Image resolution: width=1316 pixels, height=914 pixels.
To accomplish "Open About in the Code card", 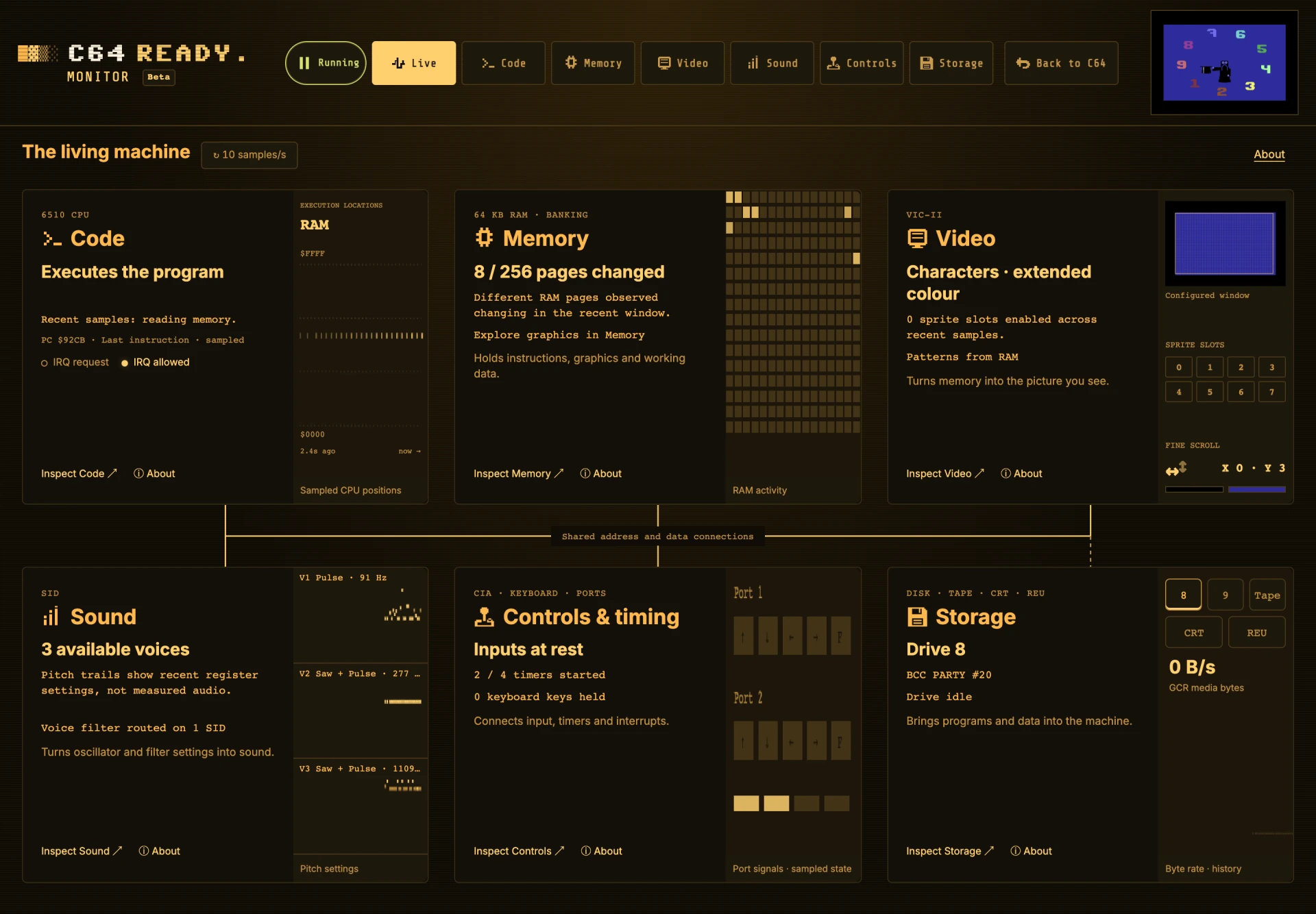I will tap(154, 473).
